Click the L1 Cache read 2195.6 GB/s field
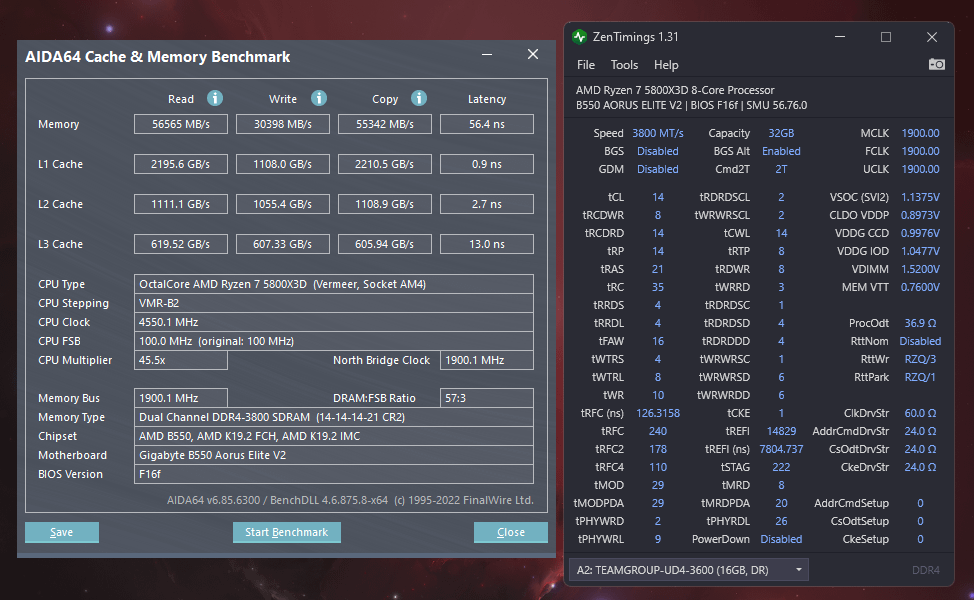Image resolution: width=974 pixels, height=600 pixels. click(181, 164)
